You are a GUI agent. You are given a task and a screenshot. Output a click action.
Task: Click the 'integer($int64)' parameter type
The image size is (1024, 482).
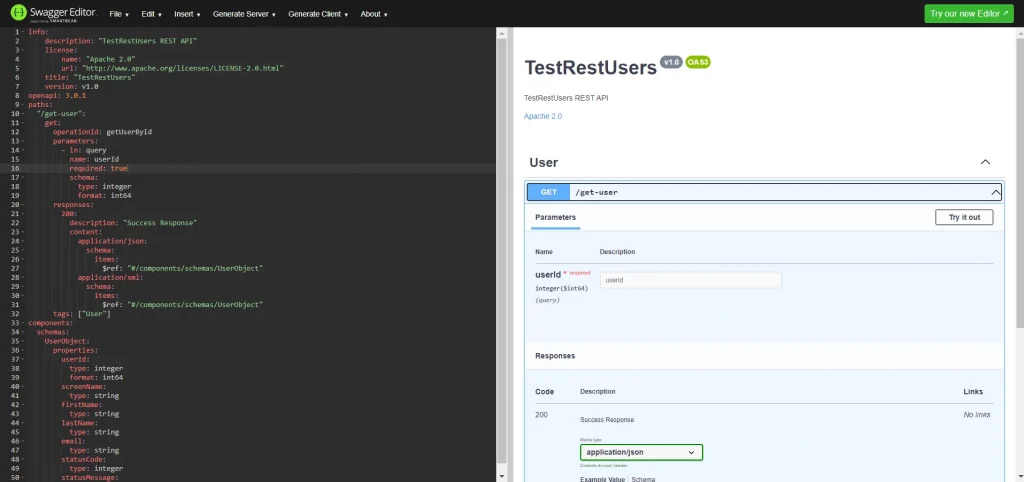[x=561, y=288]
